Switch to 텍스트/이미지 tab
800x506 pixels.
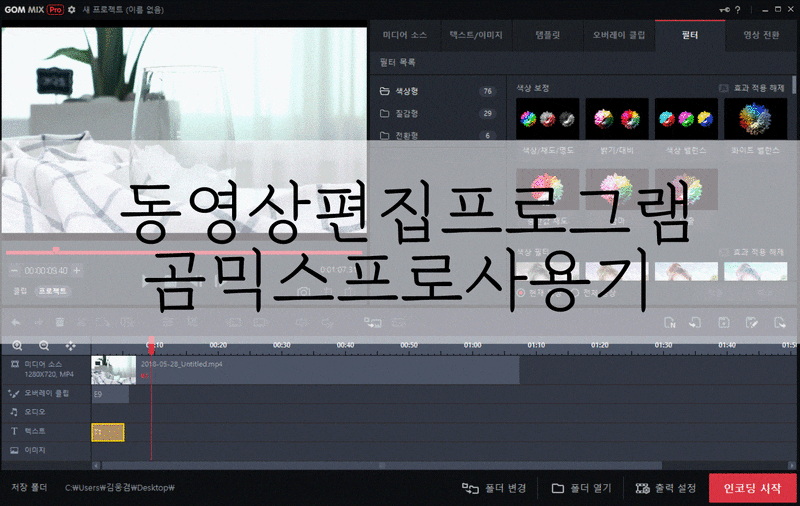coord(476,35)
